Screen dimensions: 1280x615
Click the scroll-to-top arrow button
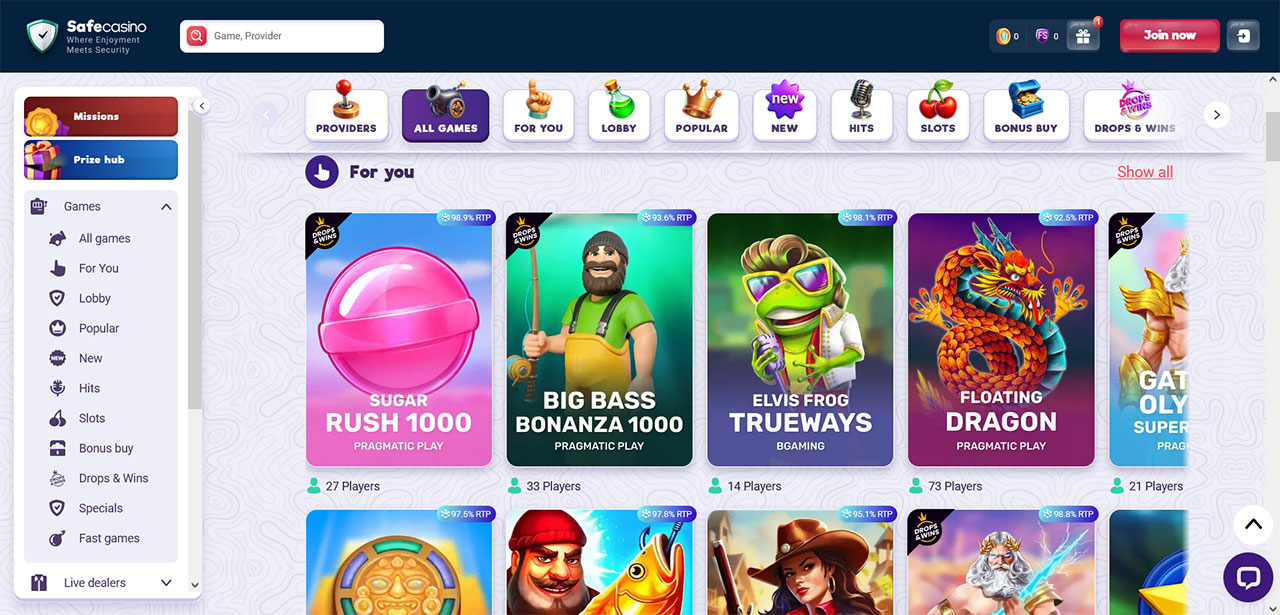click(x=1252, y=524)
